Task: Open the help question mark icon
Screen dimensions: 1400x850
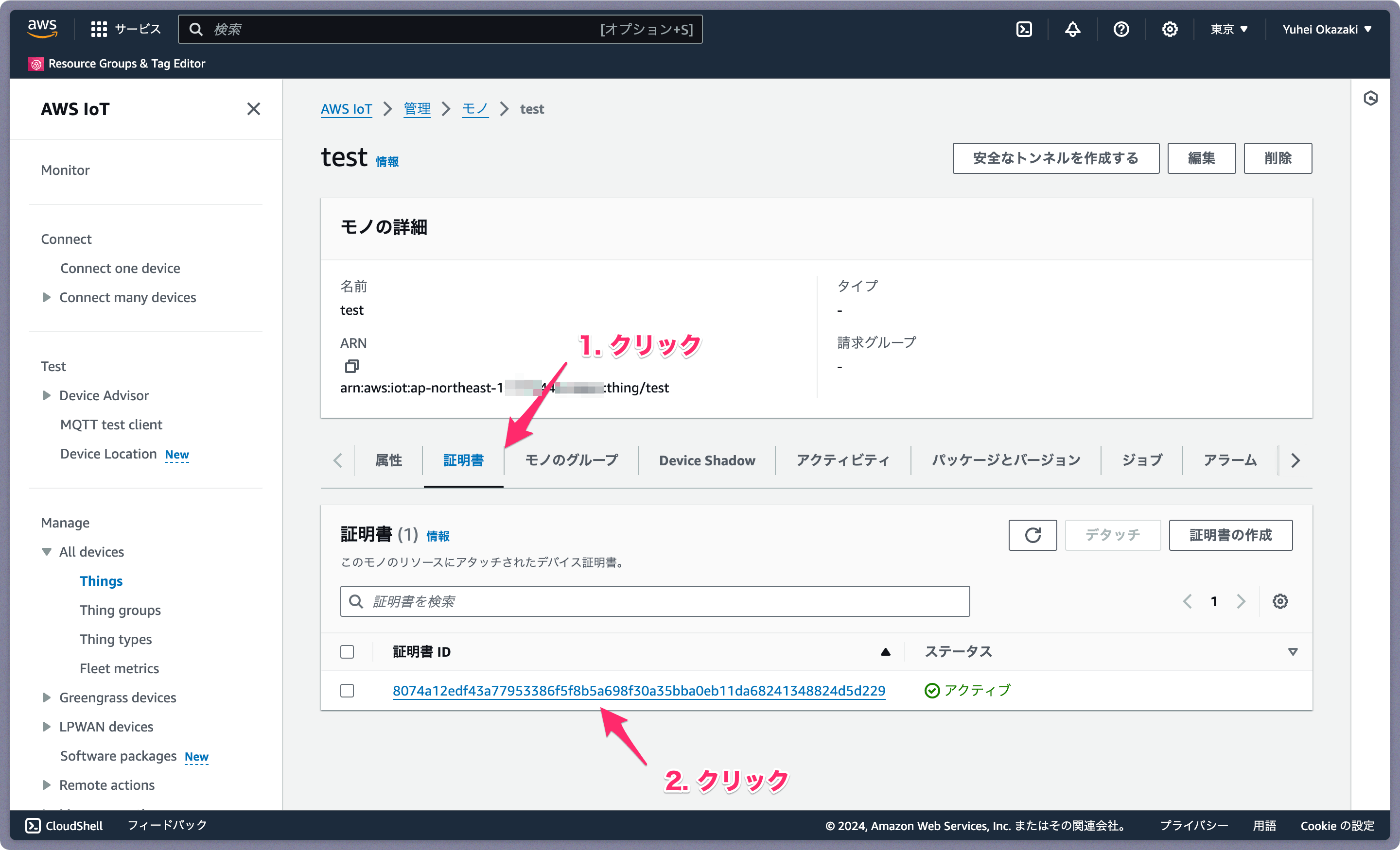Action: 1121,30
